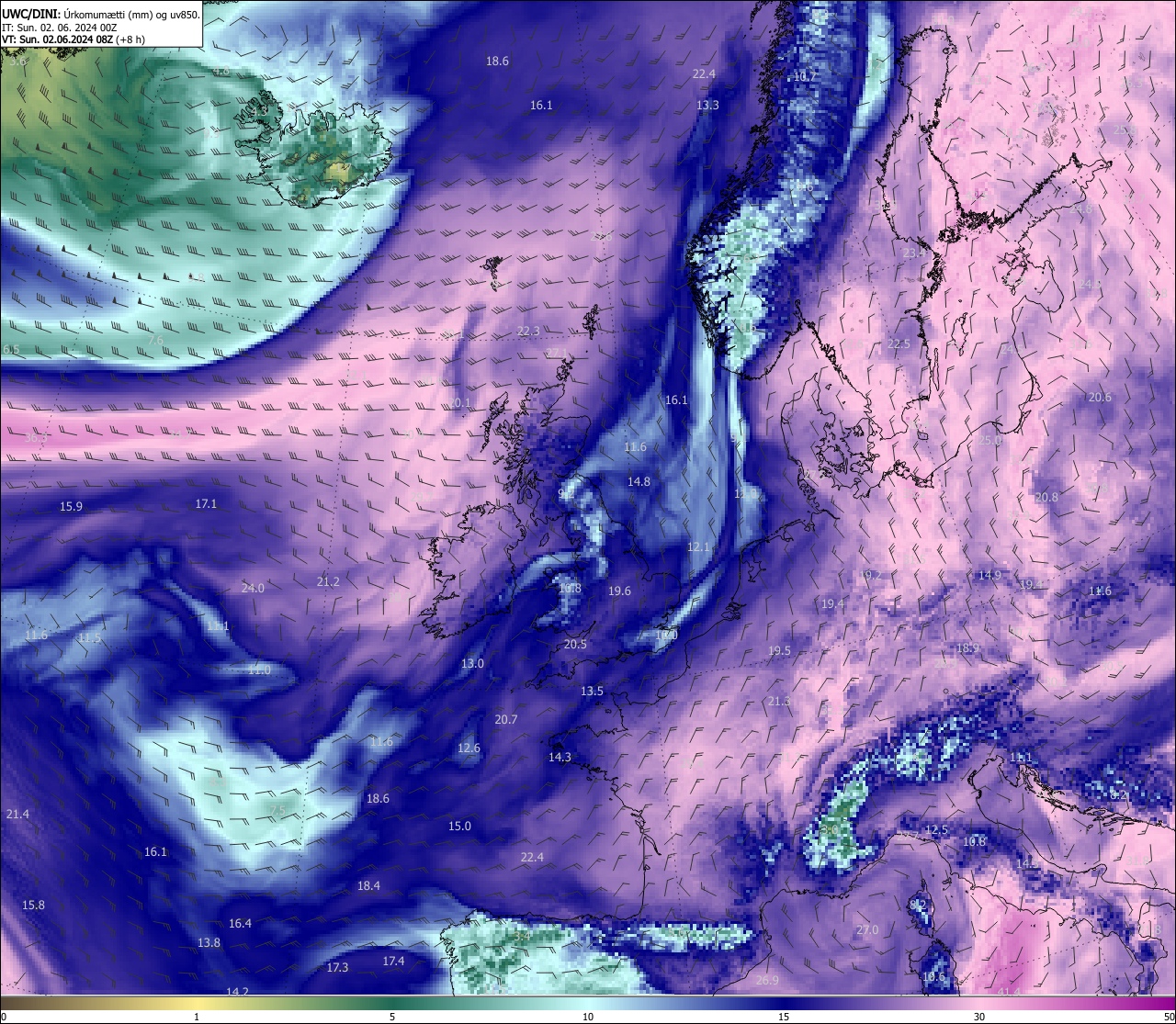The width and height of the screenshot is (1176, 1024).
Task: Click the colorbar at the 50 mm label
Action: pos(1168,1017)
